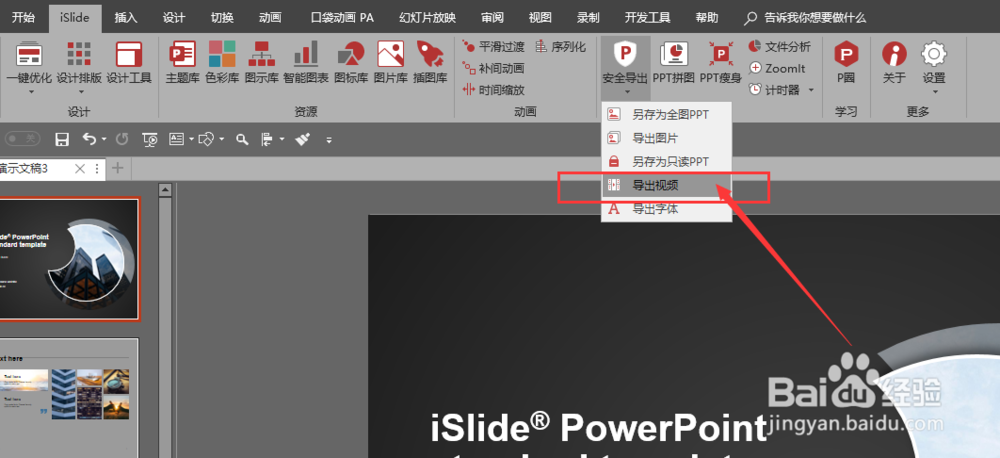Screen dimensions: 1000x458
Task: Customize the quick access toolbar dropdown
Action: click(x=329, y=140)
